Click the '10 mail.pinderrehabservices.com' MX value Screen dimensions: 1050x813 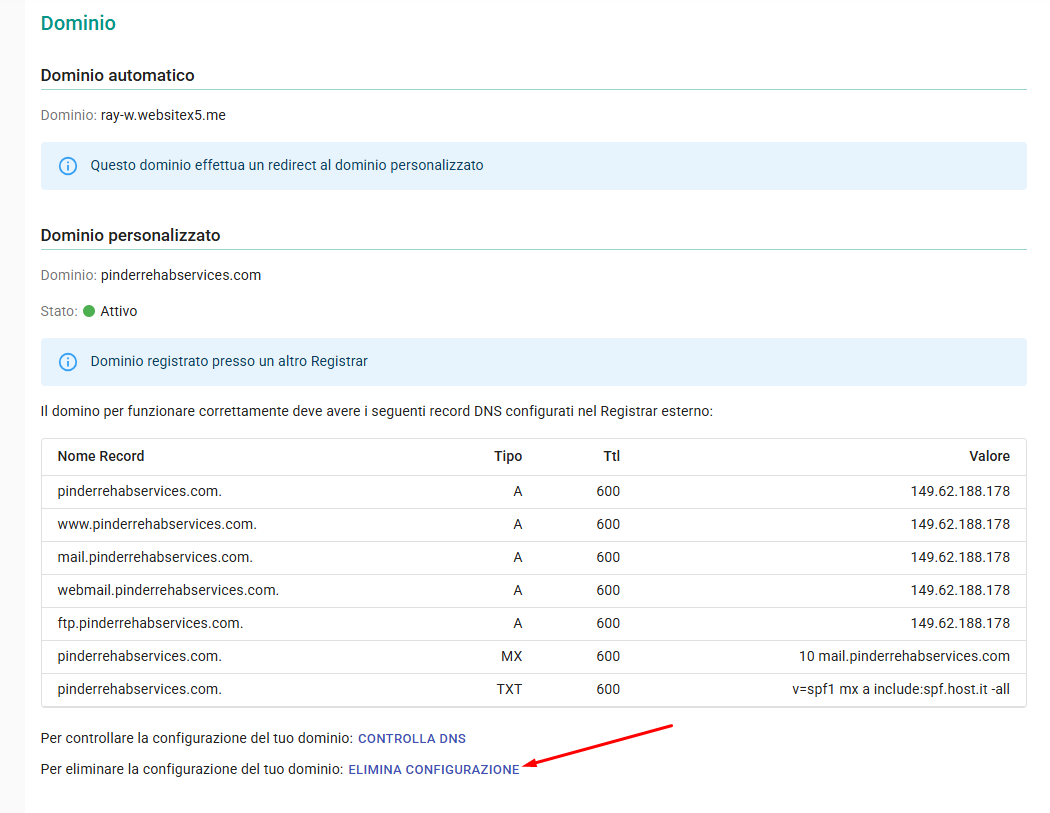[x=904, y=656]
